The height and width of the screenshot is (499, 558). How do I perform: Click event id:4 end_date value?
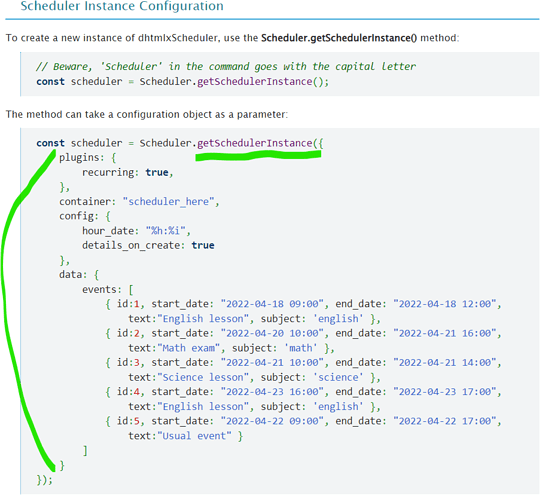point(445,392)
